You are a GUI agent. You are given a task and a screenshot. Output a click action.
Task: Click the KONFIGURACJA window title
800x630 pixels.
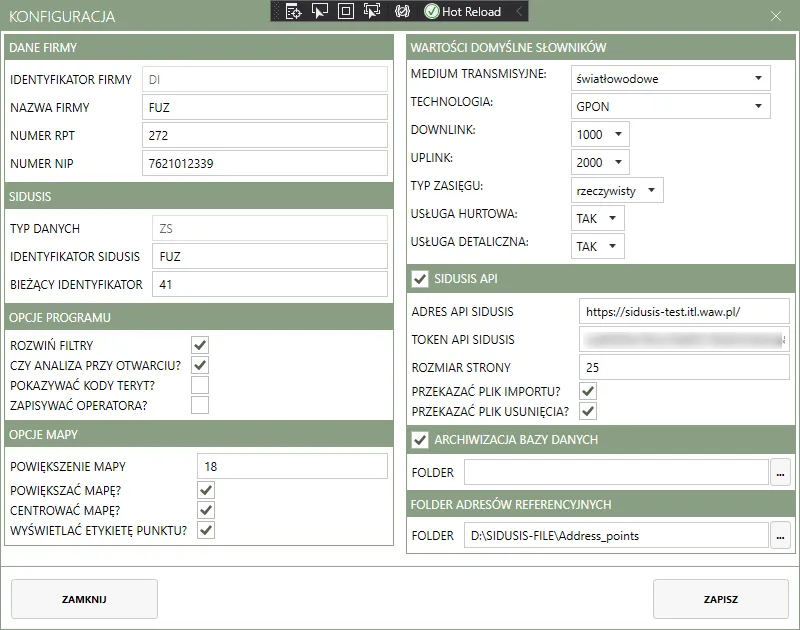[x=62, y=16]
